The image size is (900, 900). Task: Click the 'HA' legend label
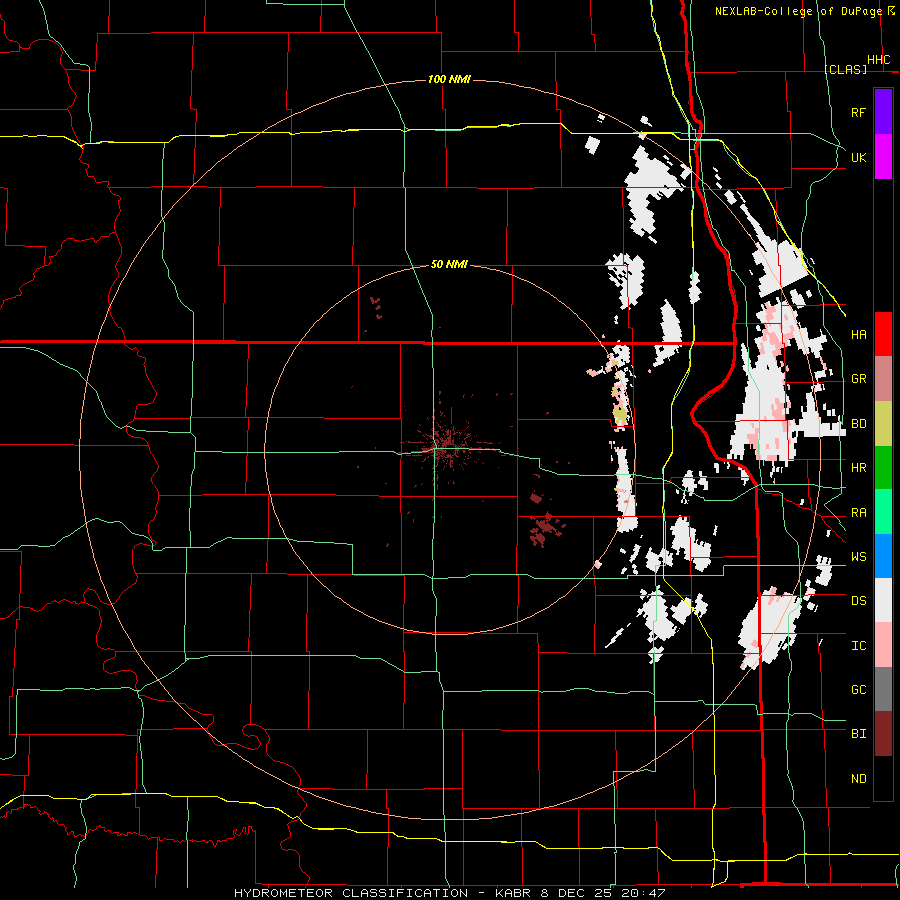pos(858,335)
